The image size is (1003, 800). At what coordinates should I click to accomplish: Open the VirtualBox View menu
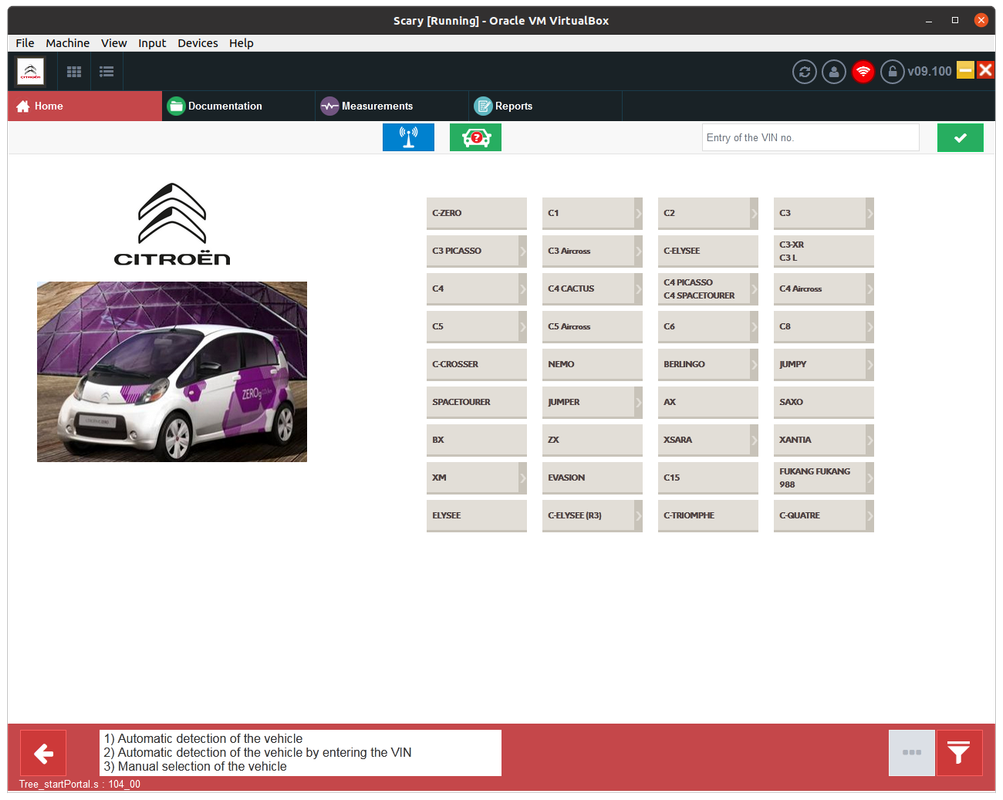114,43
